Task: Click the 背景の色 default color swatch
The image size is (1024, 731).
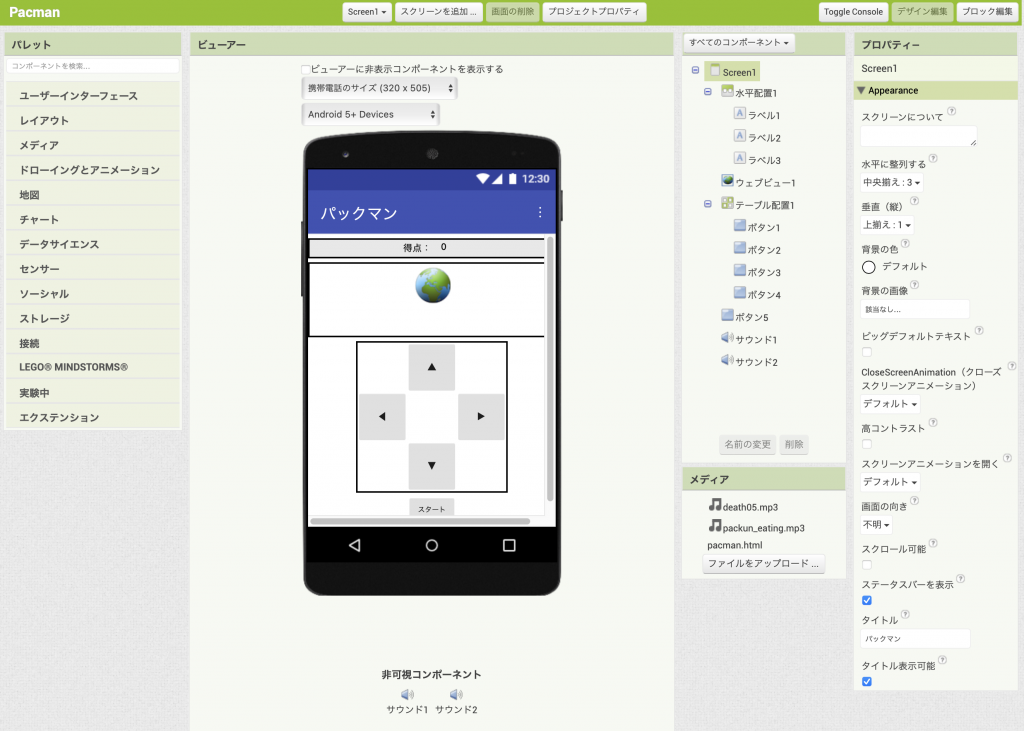Action: 869,267
